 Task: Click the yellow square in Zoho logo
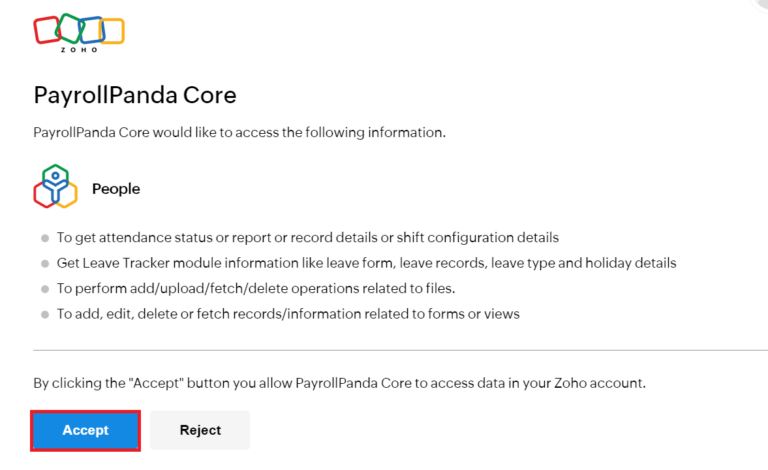[x=113, y=31]
